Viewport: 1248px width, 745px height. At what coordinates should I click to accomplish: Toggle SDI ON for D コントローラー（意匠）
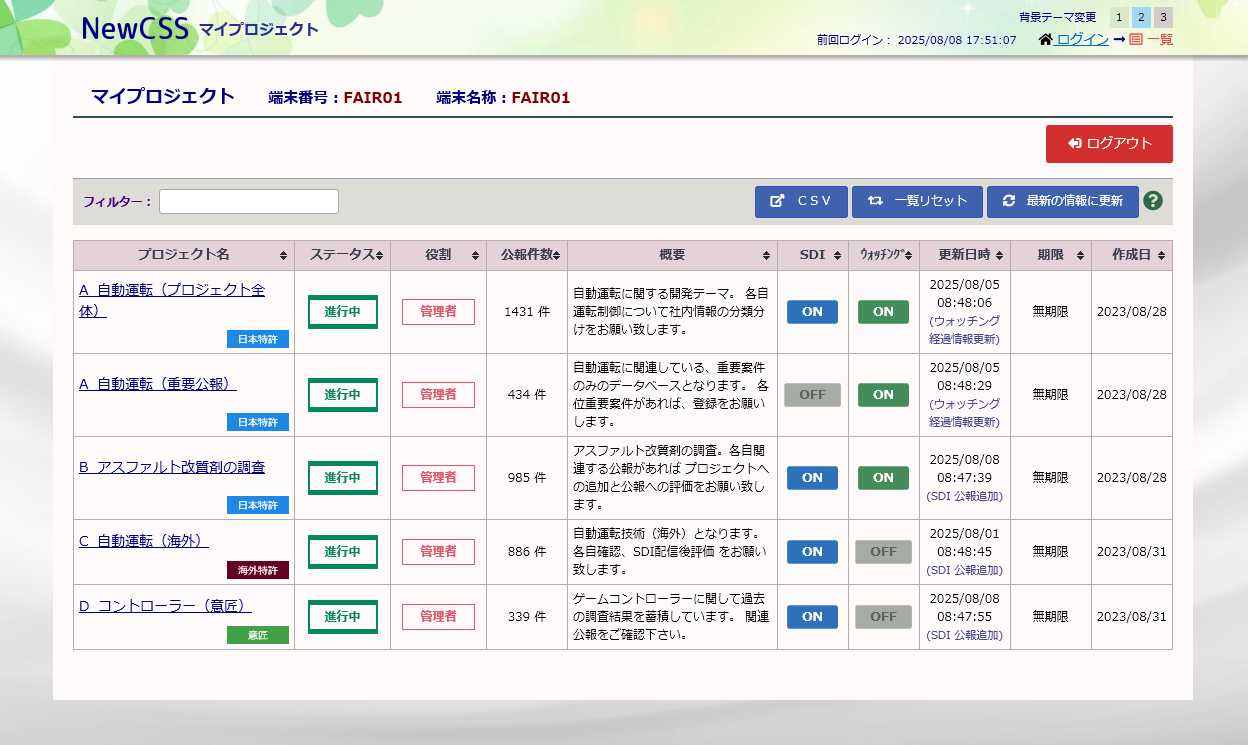point(812,617)
